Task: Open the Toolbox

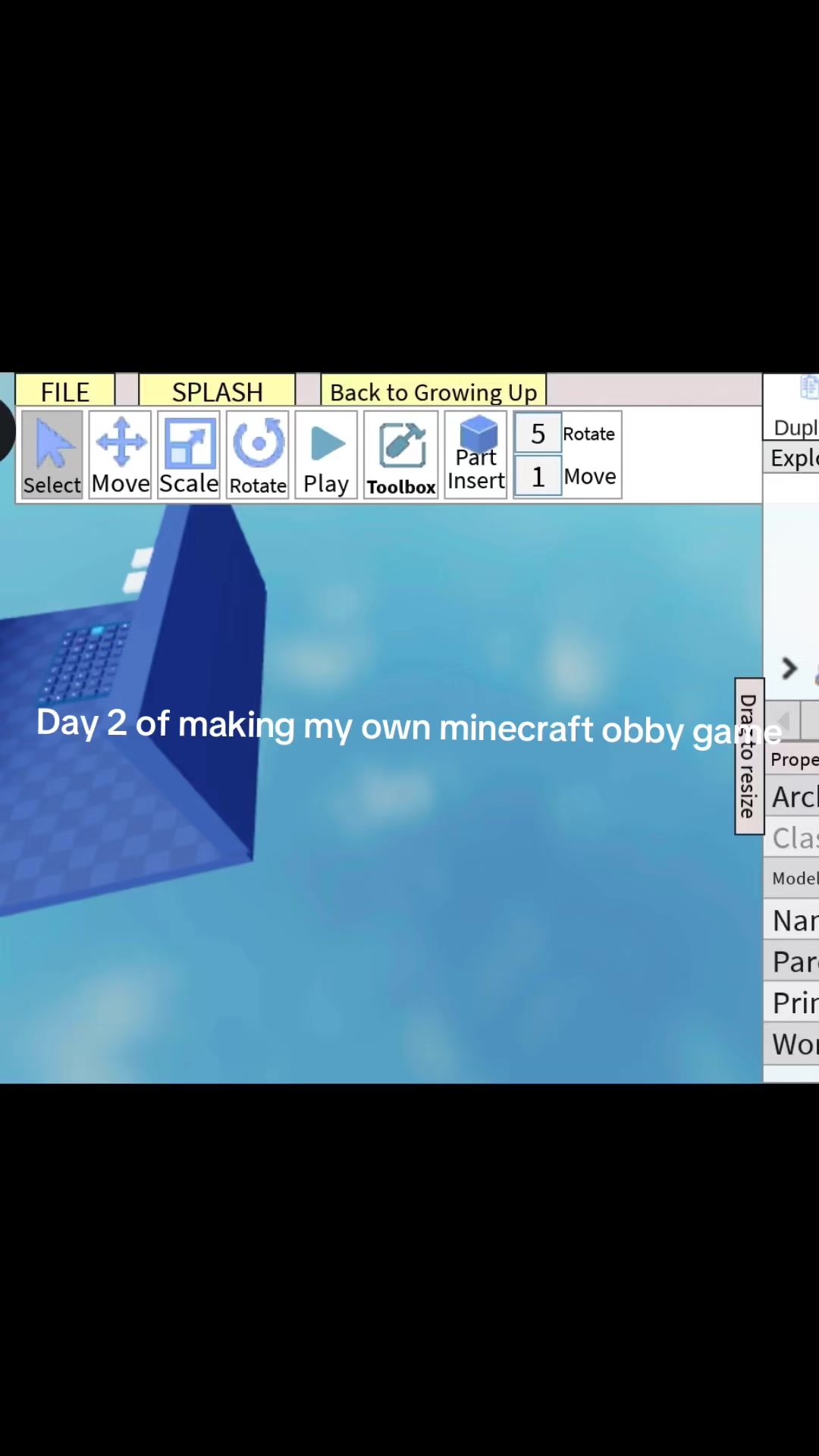Action: click(401, 455)
